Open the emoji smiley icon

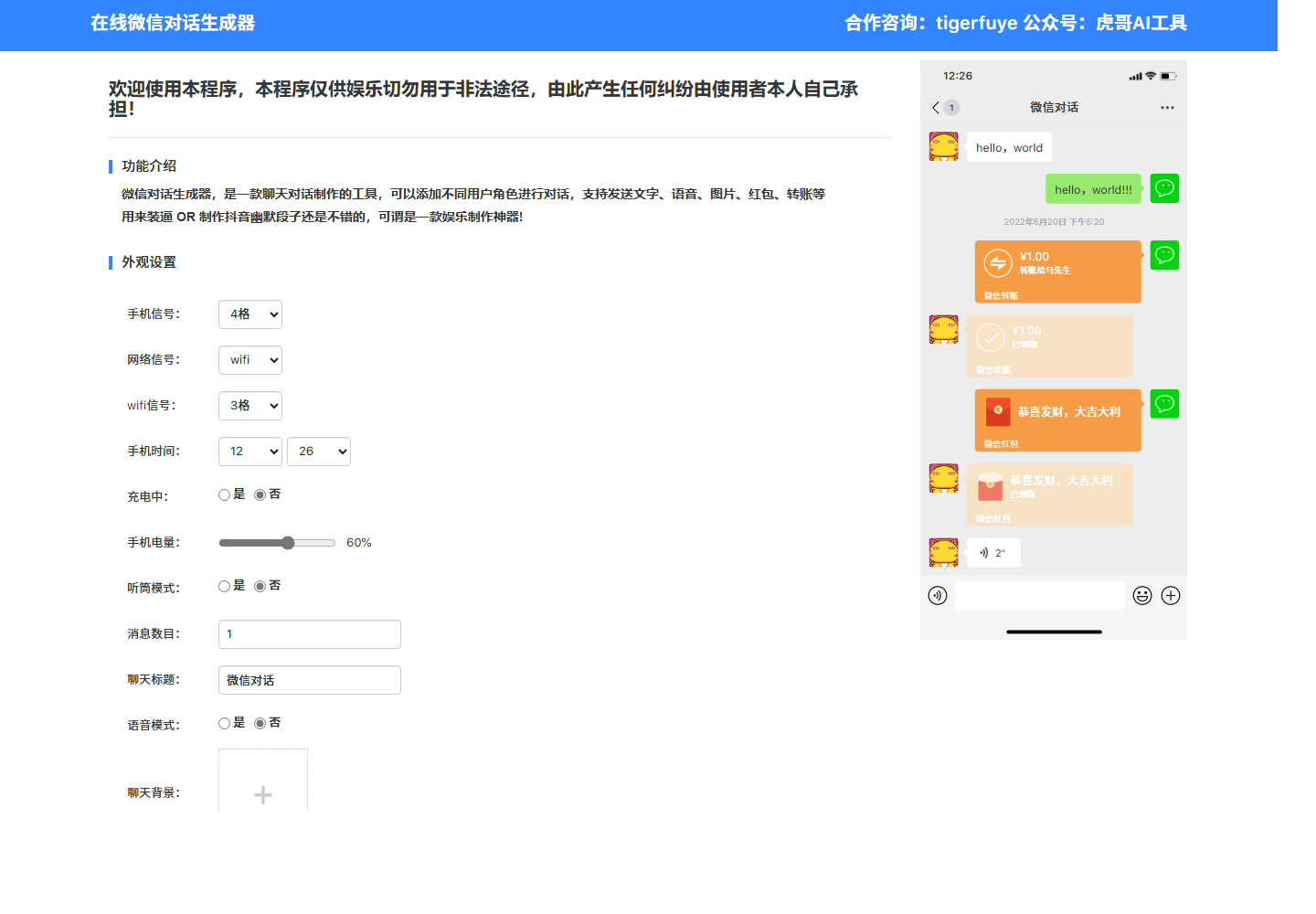click(1142, 596)
